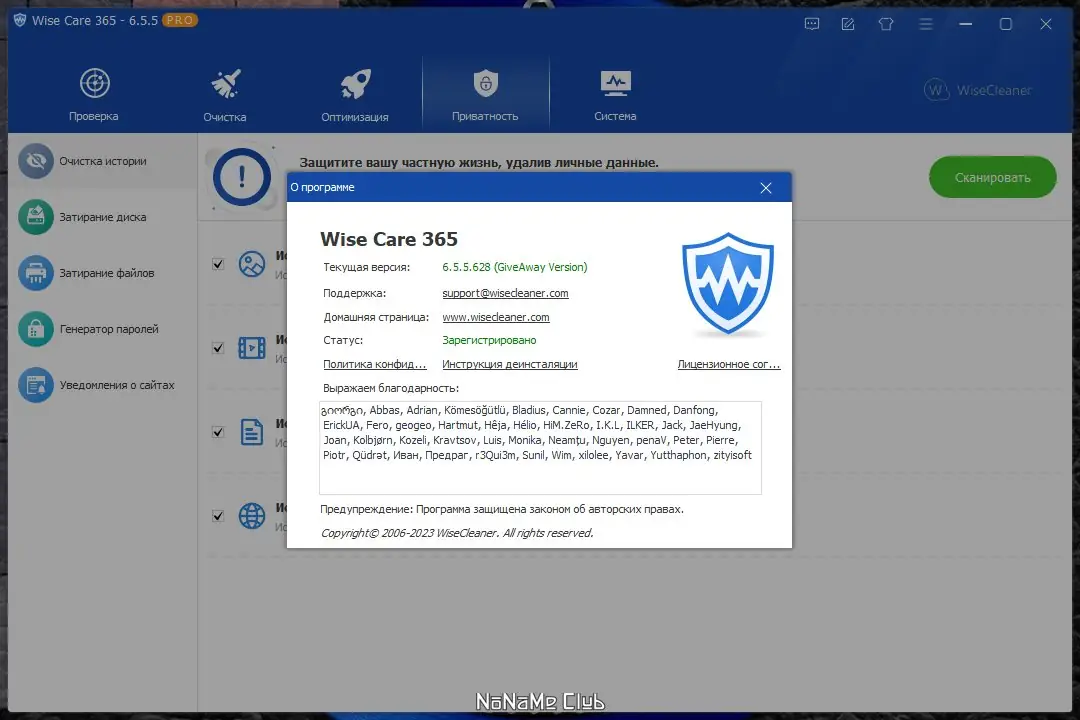Viewport: 1080px width, 720px height.
Task: Click the Приватность shield lock icon
Action: (x=486, y=83)
